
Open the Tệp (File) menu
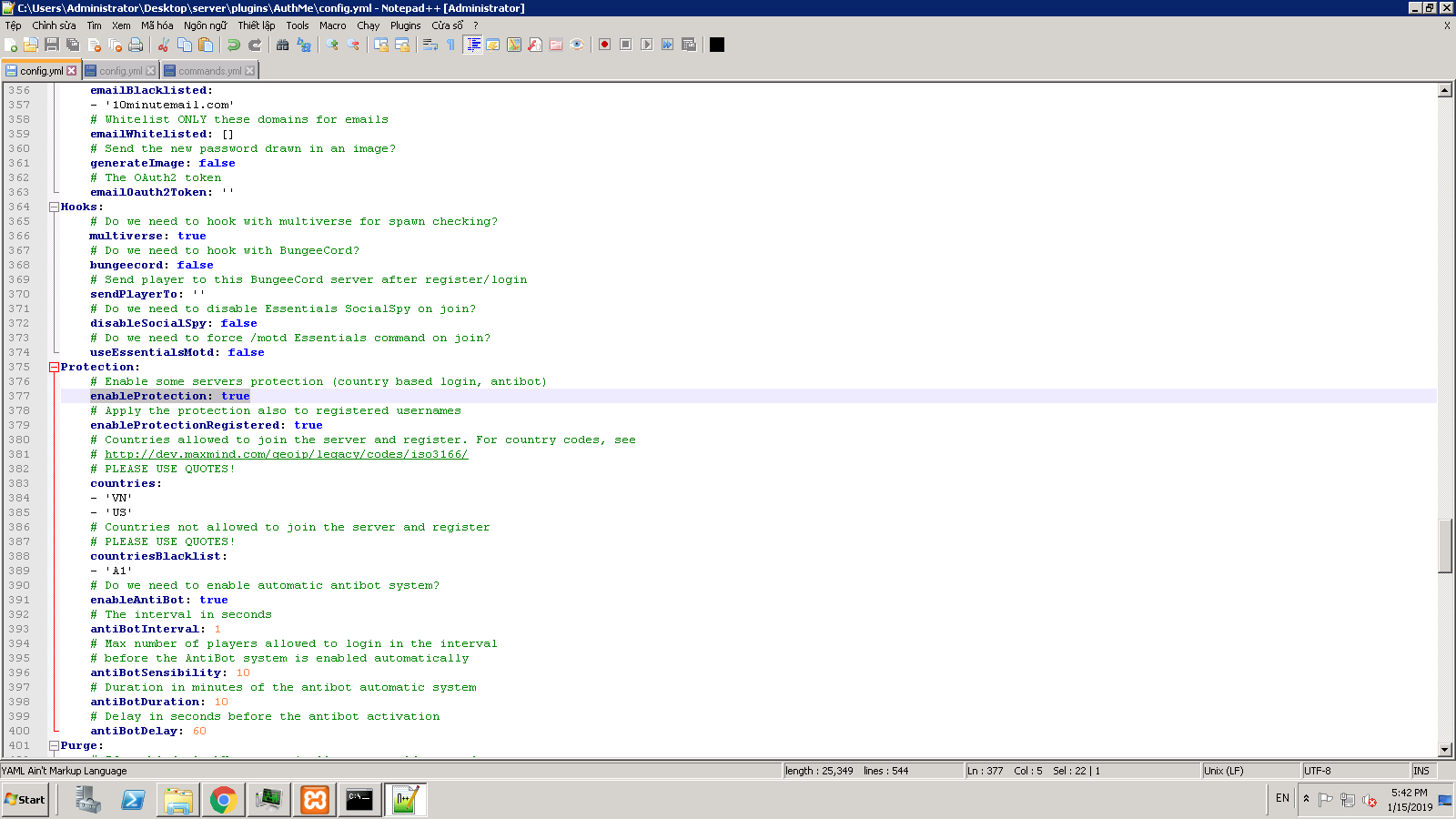click(14, 25)
